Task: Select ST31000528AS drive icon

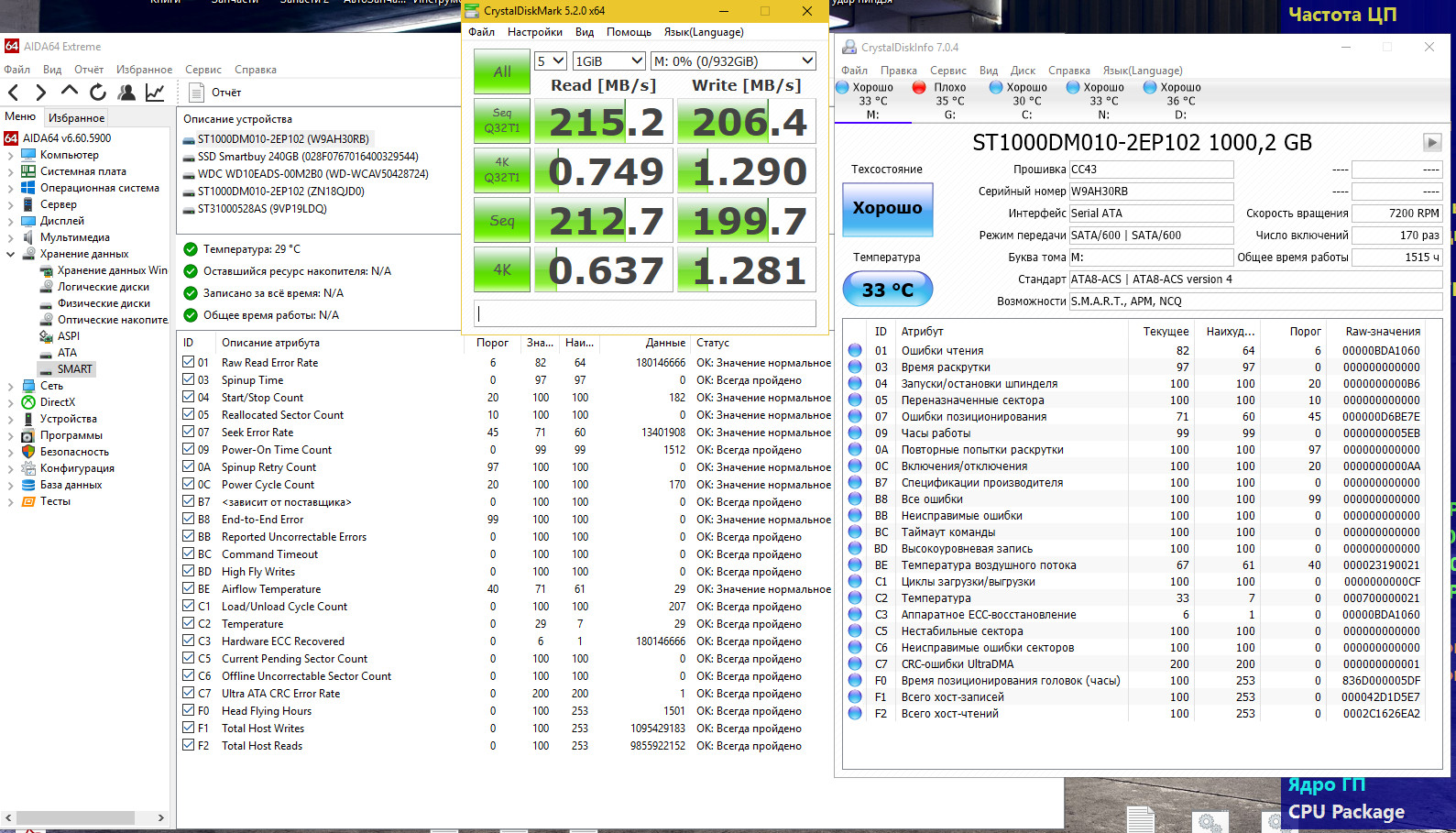Action: (x=189, y=209)
